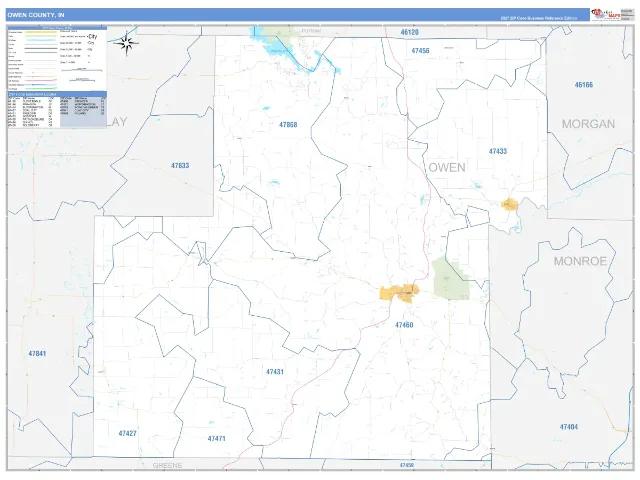This screenshot has width=640, height=480.
Task: Click the "OWEN COUNTY, IN" title
Action: coord(36,15)
